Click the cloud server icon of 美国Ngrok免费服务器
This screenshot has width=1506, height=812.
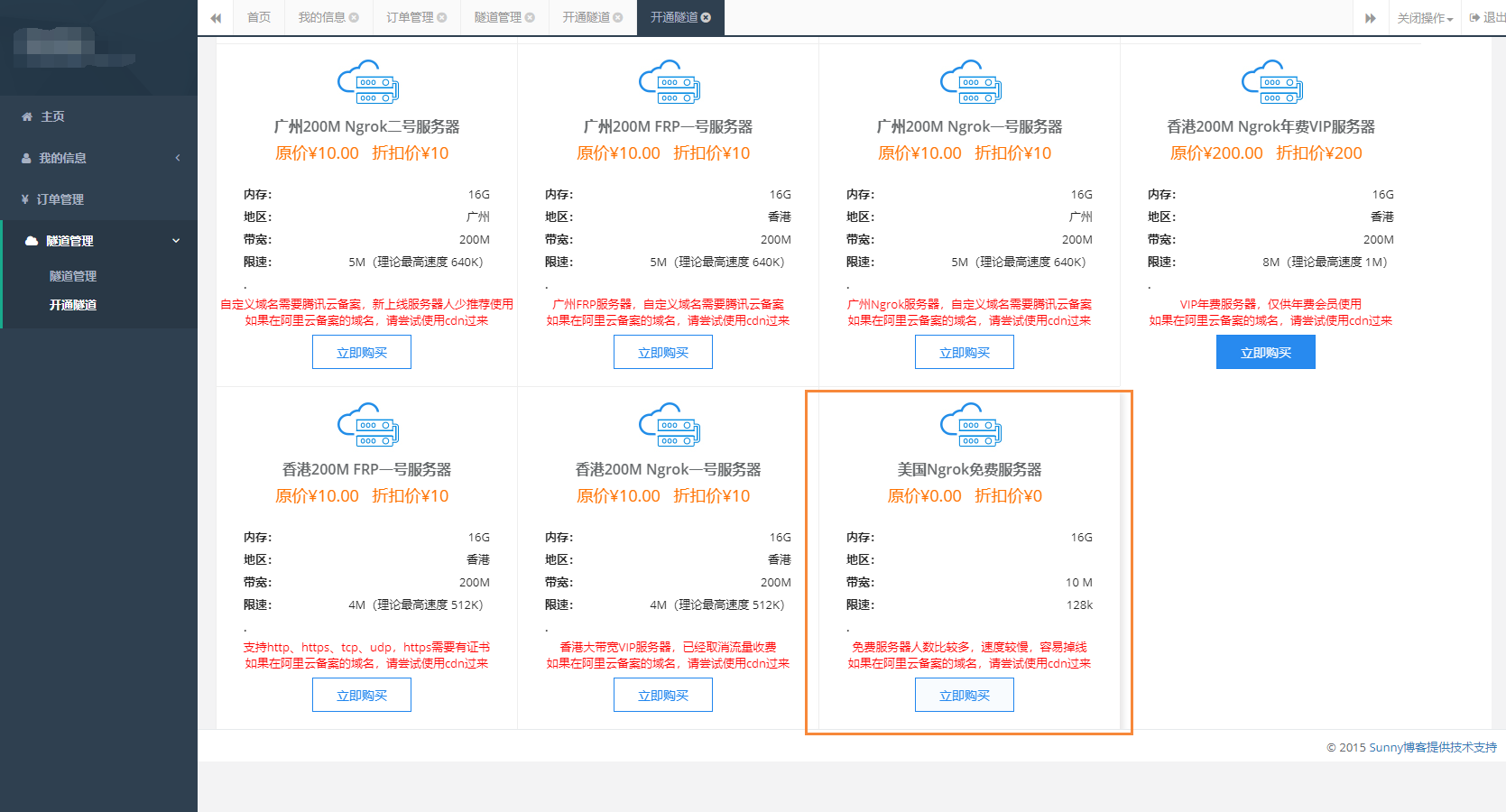tap(970, 425)
